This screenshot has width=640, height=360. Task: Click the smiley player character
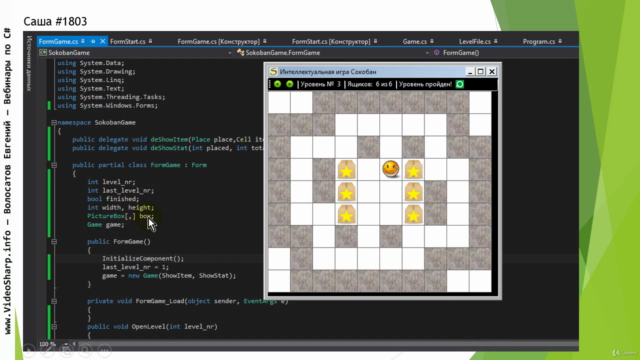(x=391, y=169)
